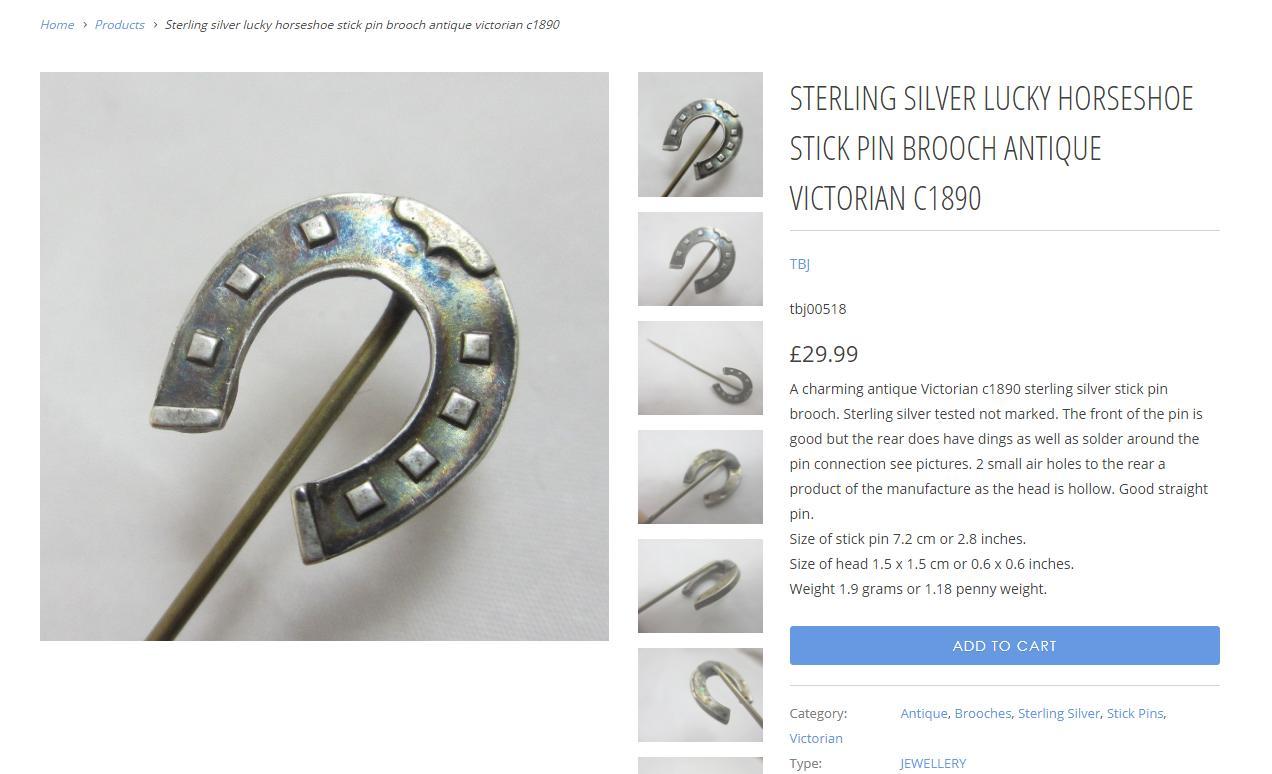
Task: Open the Antique category link
Action: 923,713
